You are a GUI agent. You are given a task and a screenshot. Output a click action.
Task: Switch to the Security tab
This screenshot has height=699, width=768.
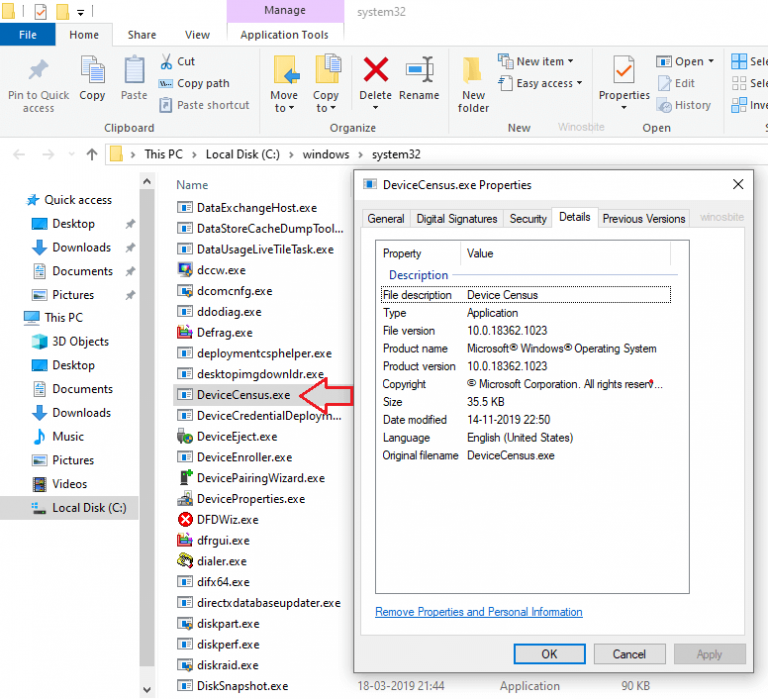528,219
